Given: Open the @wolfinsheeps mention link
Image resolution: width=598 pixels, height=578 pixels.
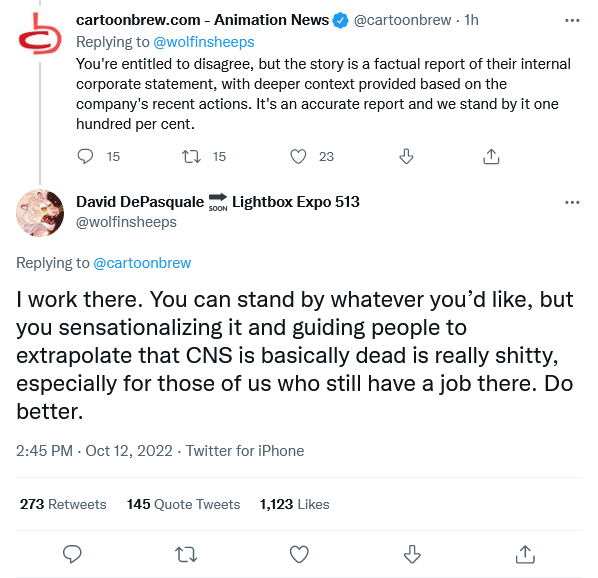Looking at the screenshot, I should (x=204, y=42).
